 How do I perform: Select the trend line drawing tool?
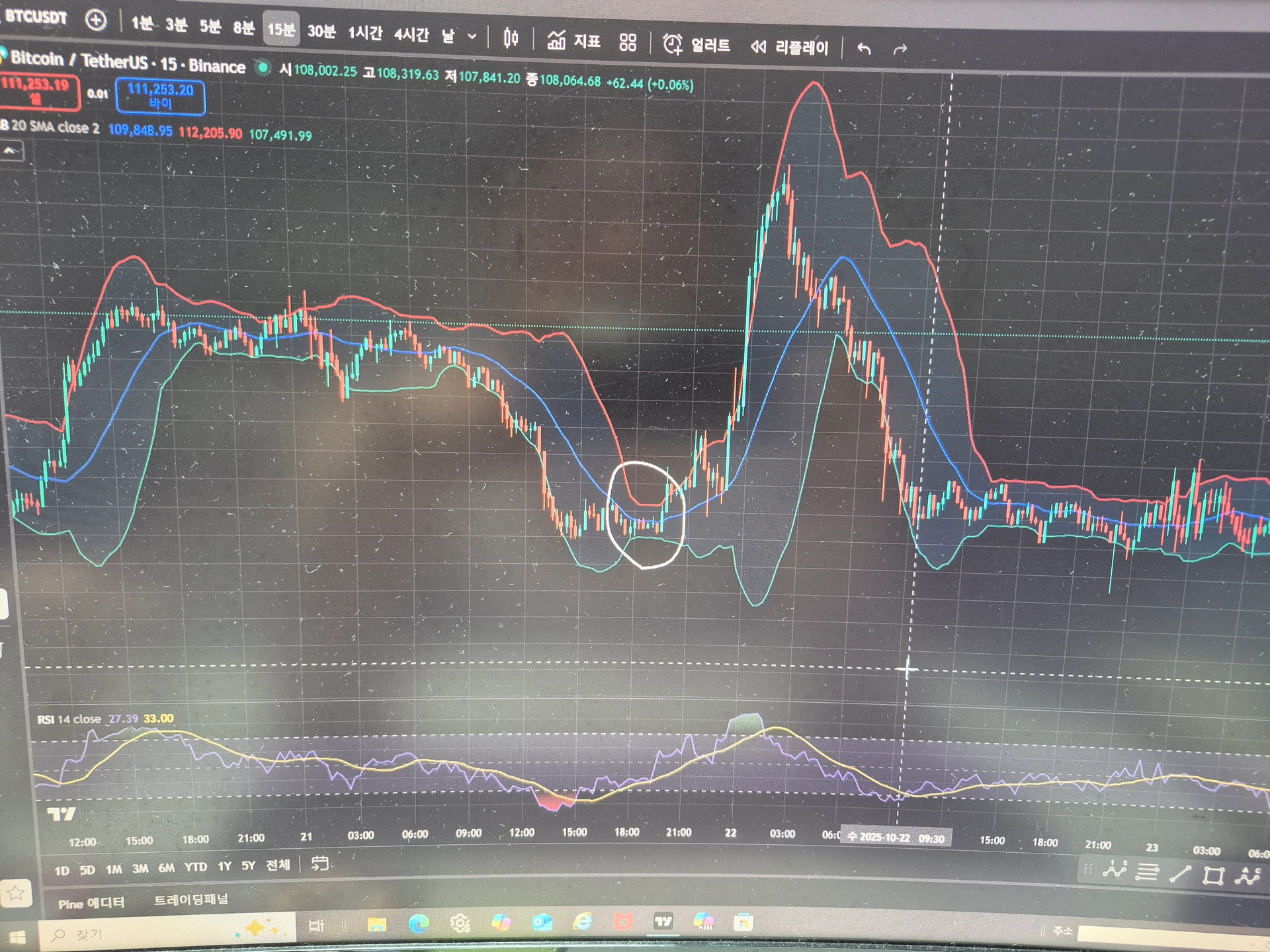point(1181,874)
